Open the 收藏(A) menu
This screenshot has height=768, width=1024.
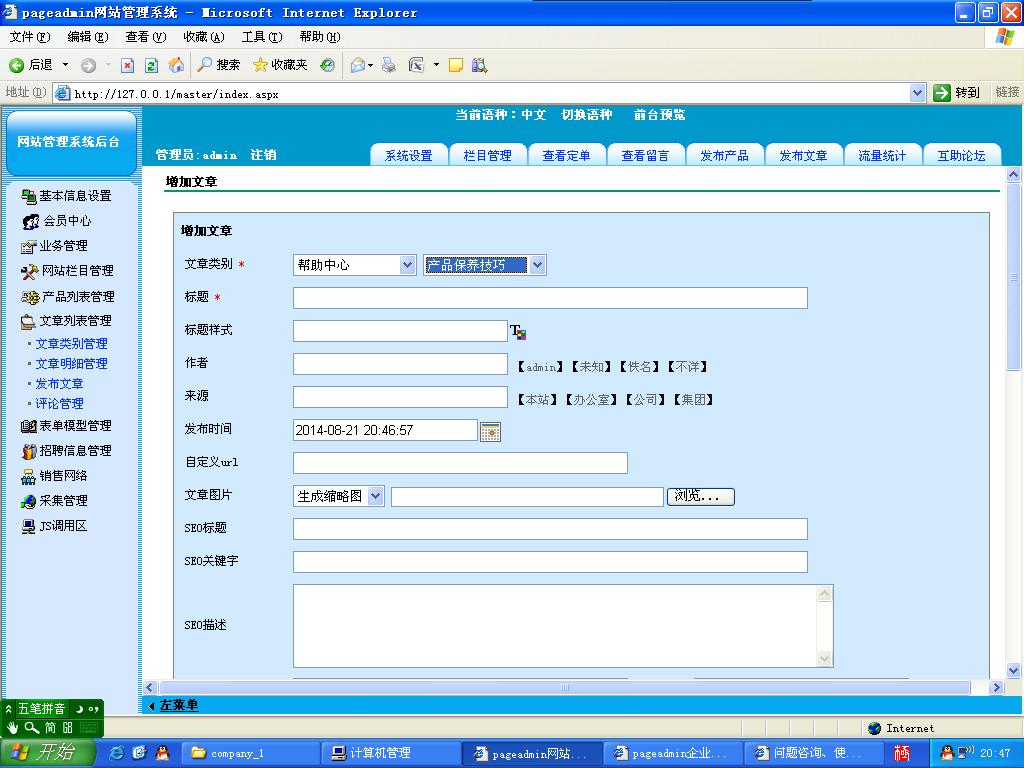203,37
